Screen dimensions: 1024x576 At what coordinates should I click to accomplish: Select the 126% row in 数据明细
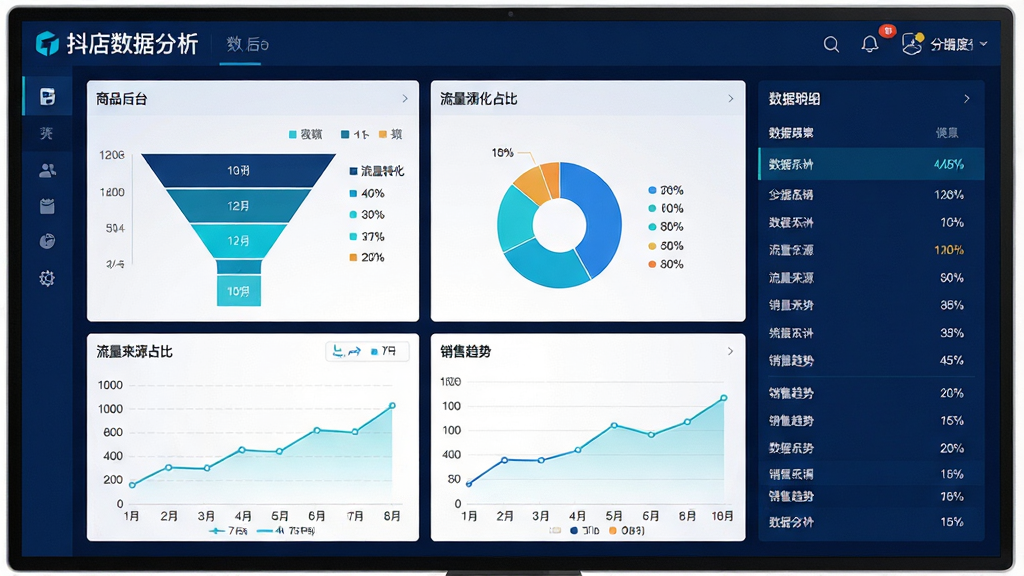click(x=871, y=195)
